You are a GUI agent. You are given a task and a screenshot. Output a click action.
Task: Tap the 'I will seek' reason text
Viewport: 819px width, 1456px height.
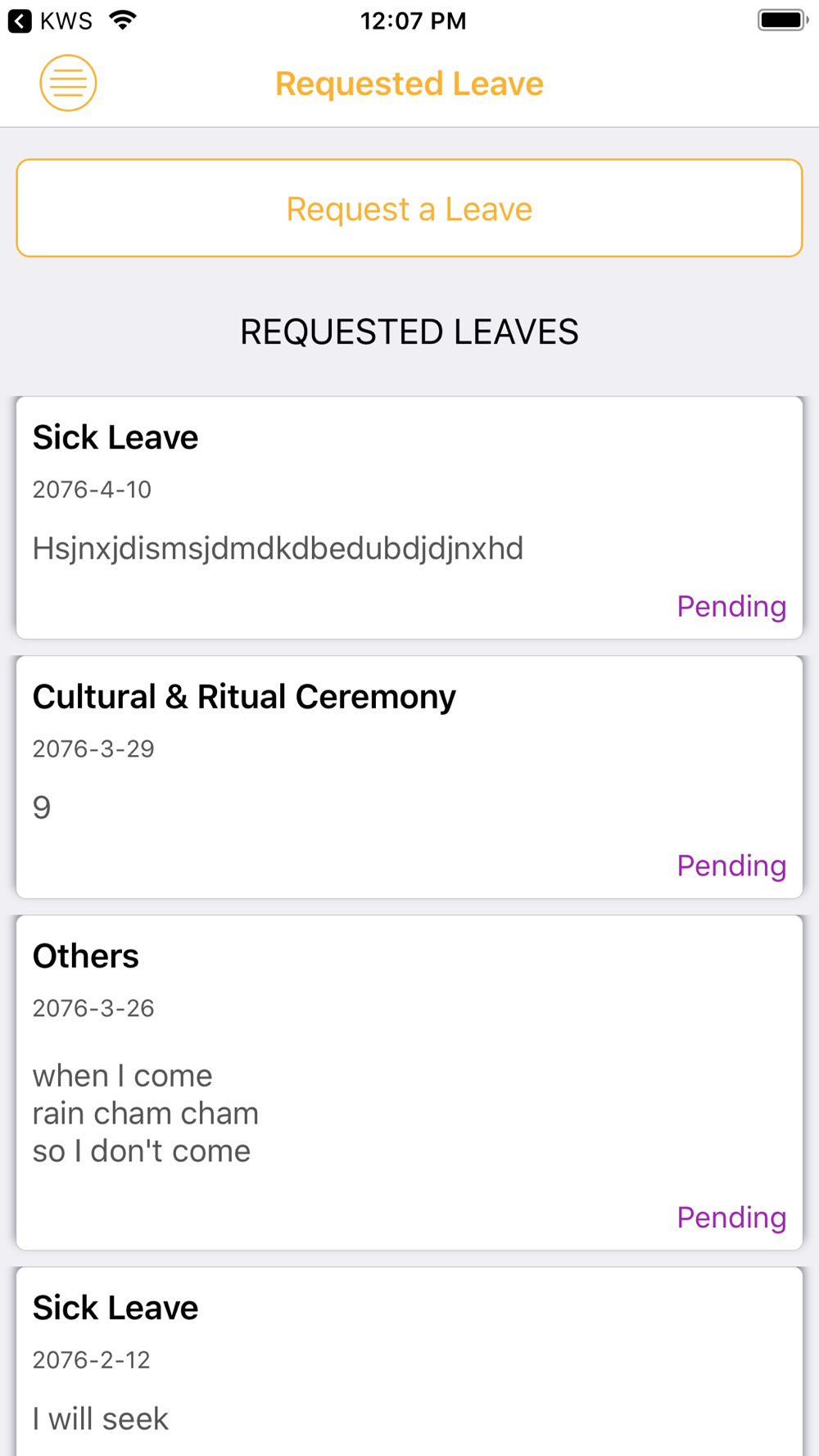(101, 1419)
